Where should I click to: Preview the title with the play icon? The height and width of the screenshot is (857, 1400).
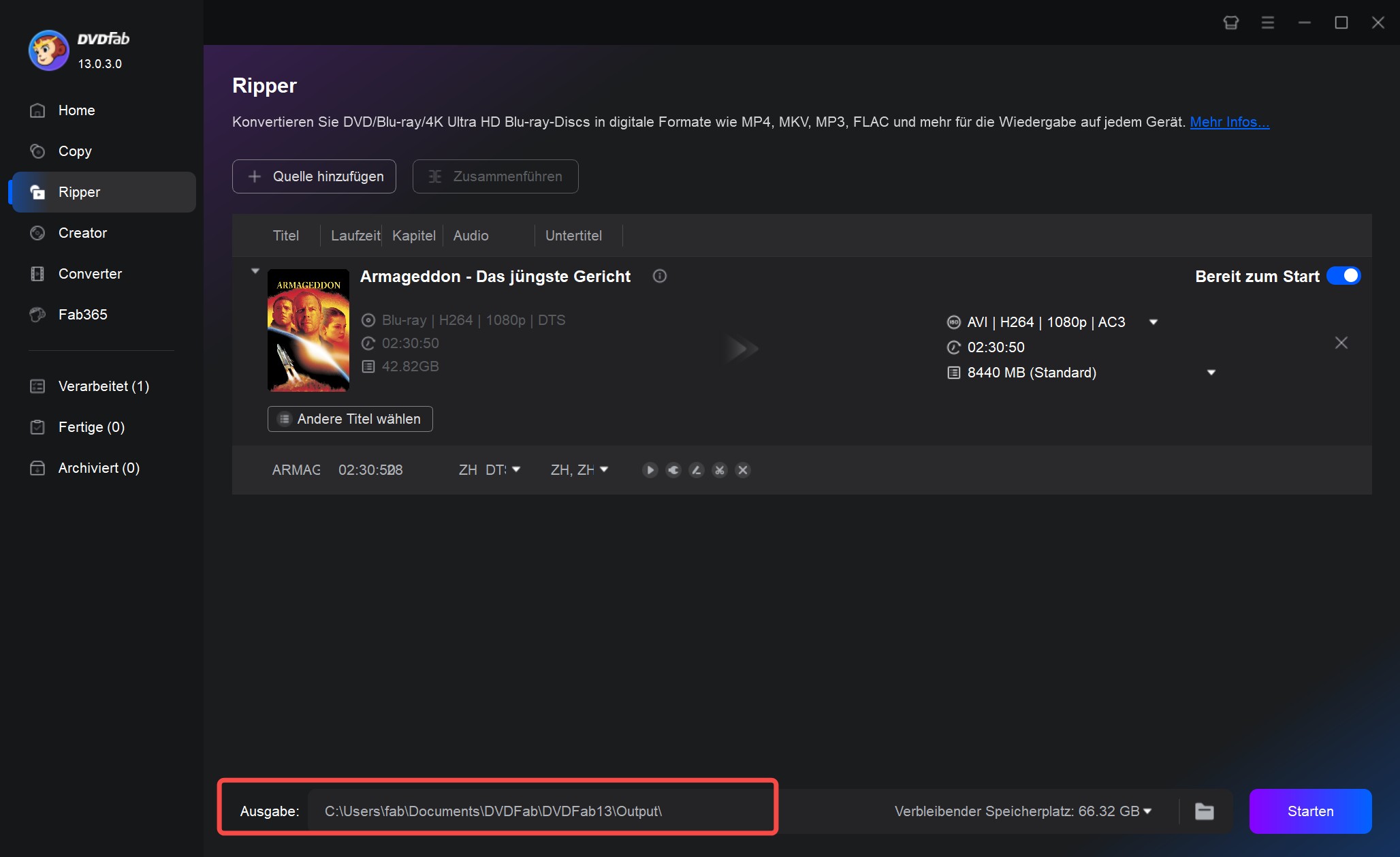click(x=650, y=470)
